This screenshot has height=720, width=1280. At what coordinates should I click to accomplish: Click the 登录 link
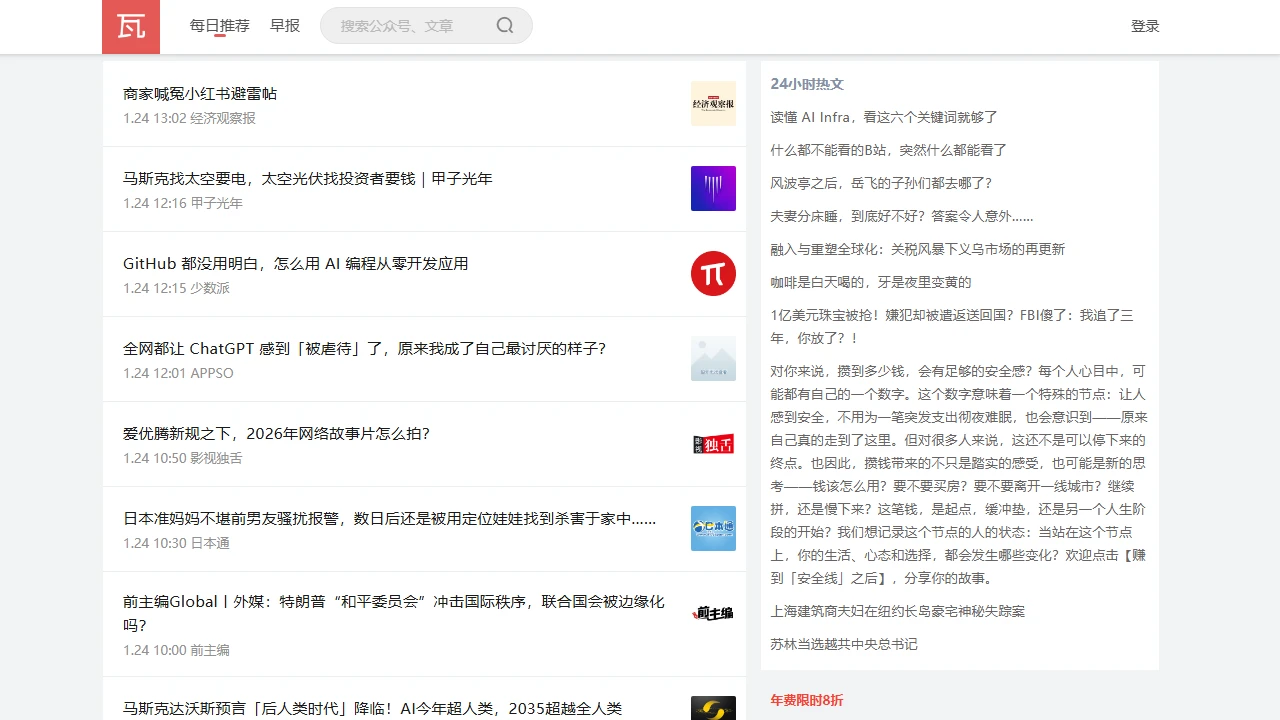pyautogui.click(x=1145, y=25)
